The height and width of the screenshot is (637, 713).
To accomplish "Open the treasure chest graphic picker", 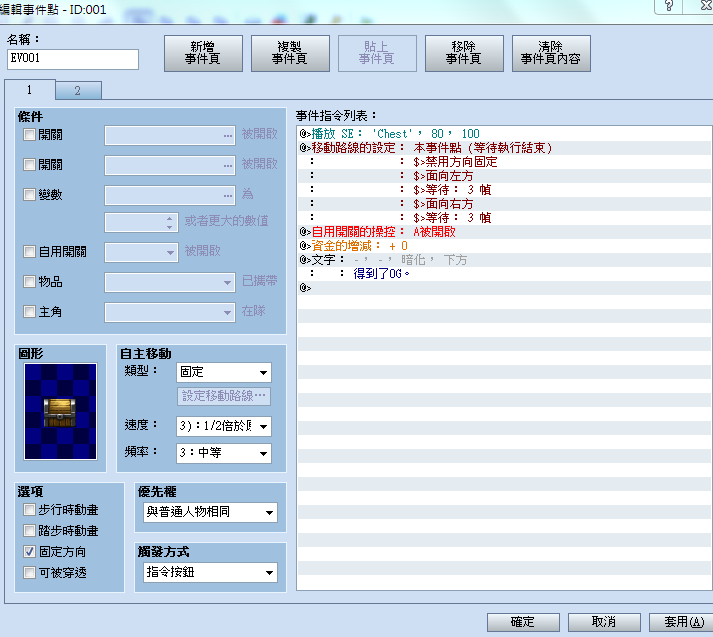I will [60, 411].
